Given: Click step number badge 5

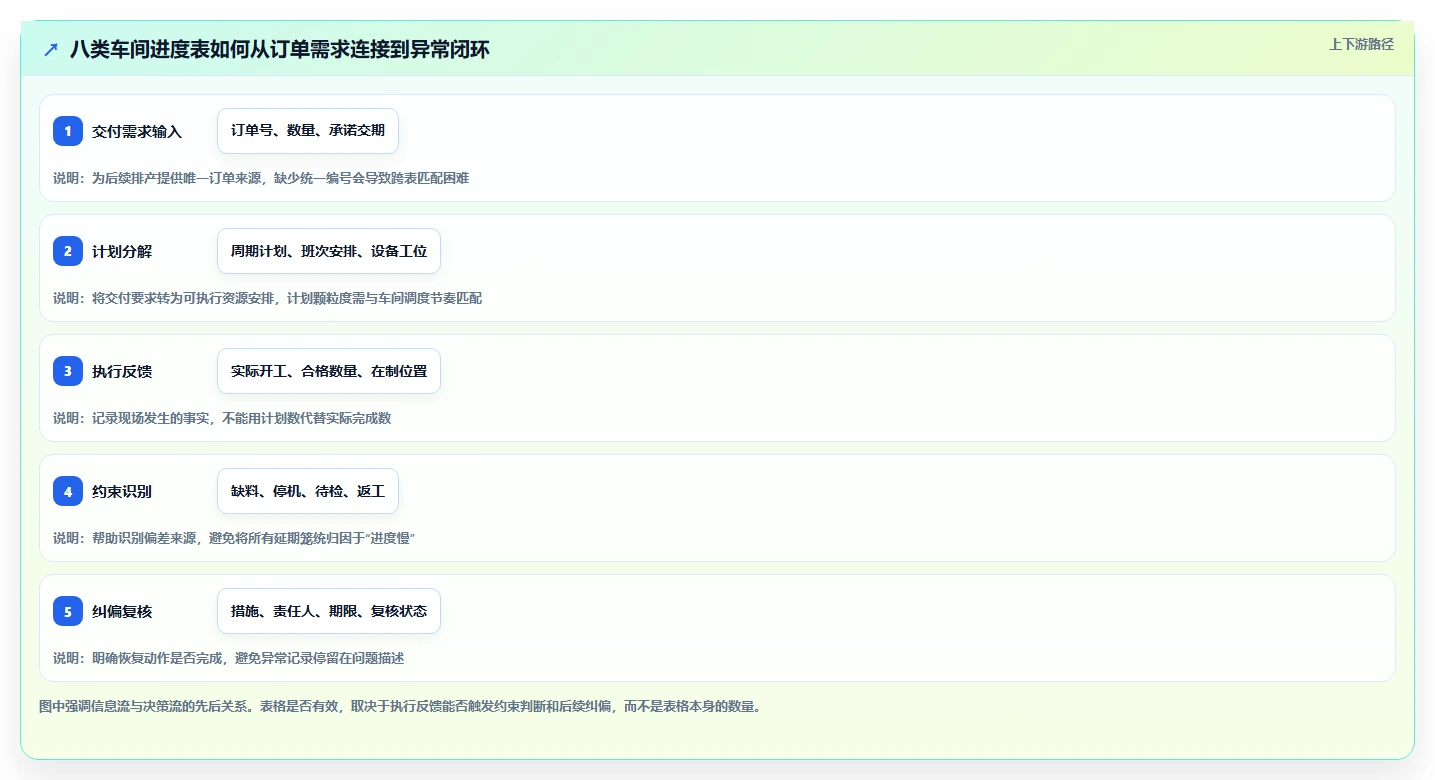Looking at the screenshot, I should [68, 611].
